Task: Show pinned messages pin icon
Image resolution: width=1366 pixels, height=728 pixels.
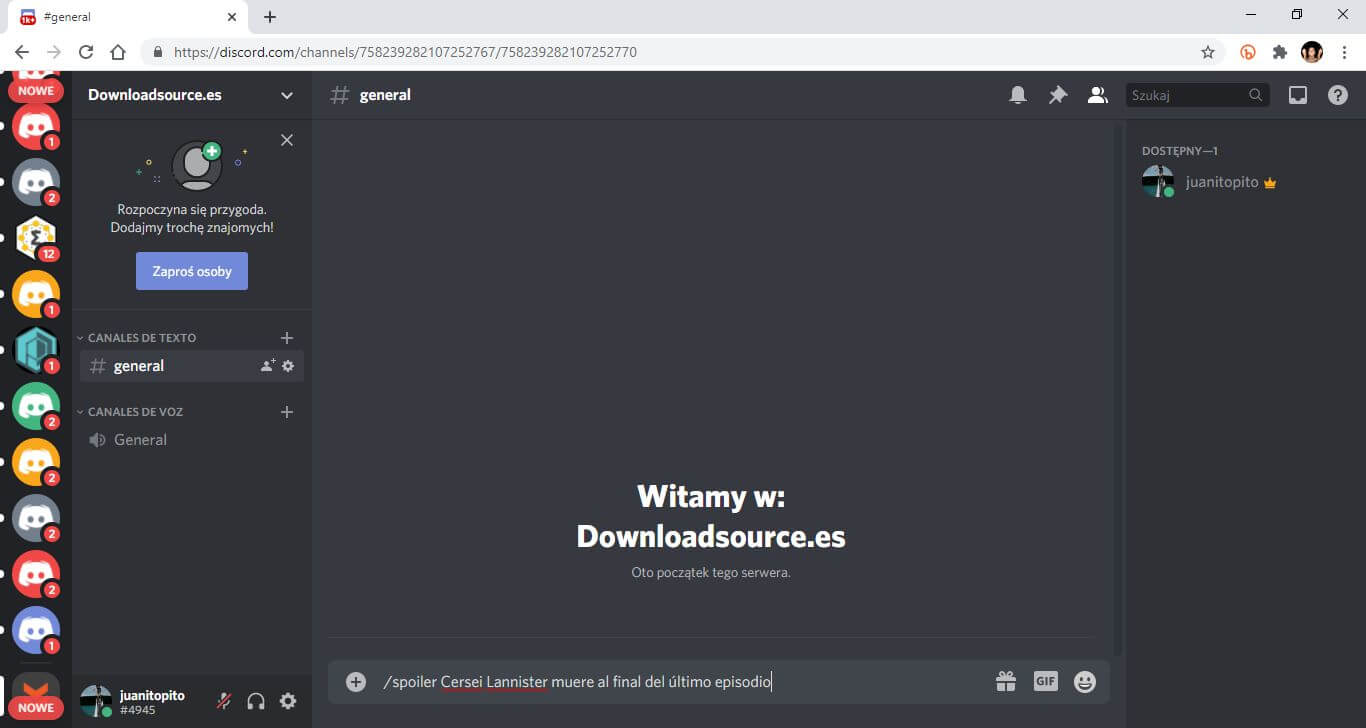Action: tap(1058, 95)
